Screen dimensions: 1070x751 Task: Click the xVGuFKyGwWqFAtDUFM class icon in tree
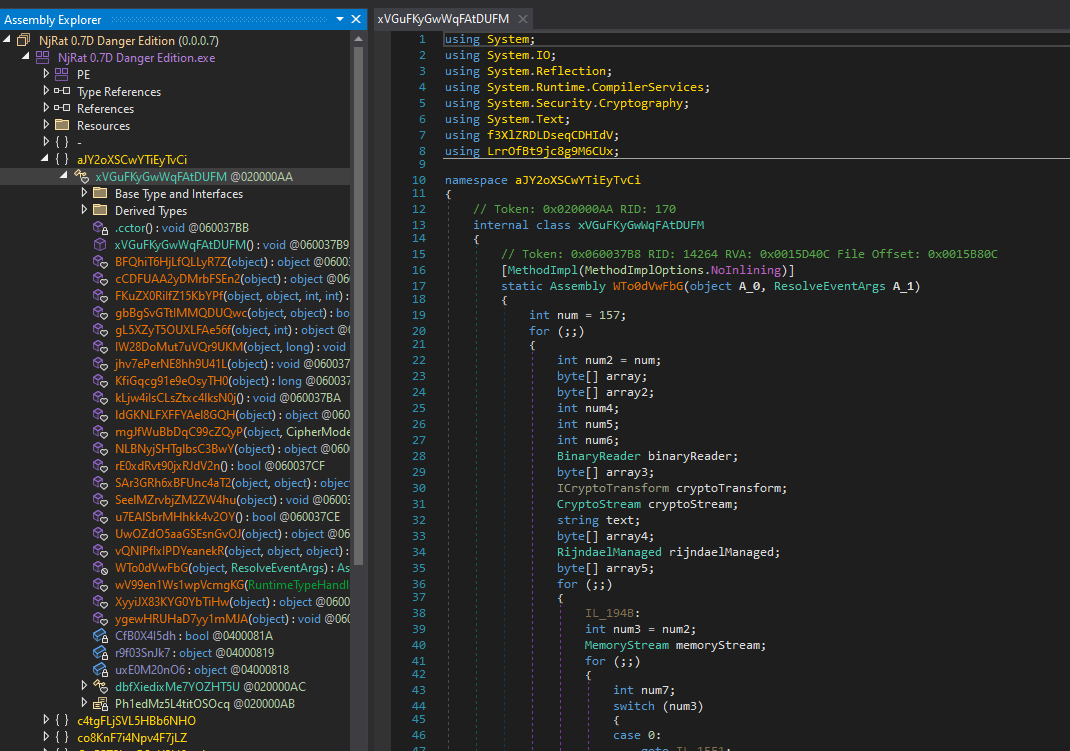pos(81,177)
